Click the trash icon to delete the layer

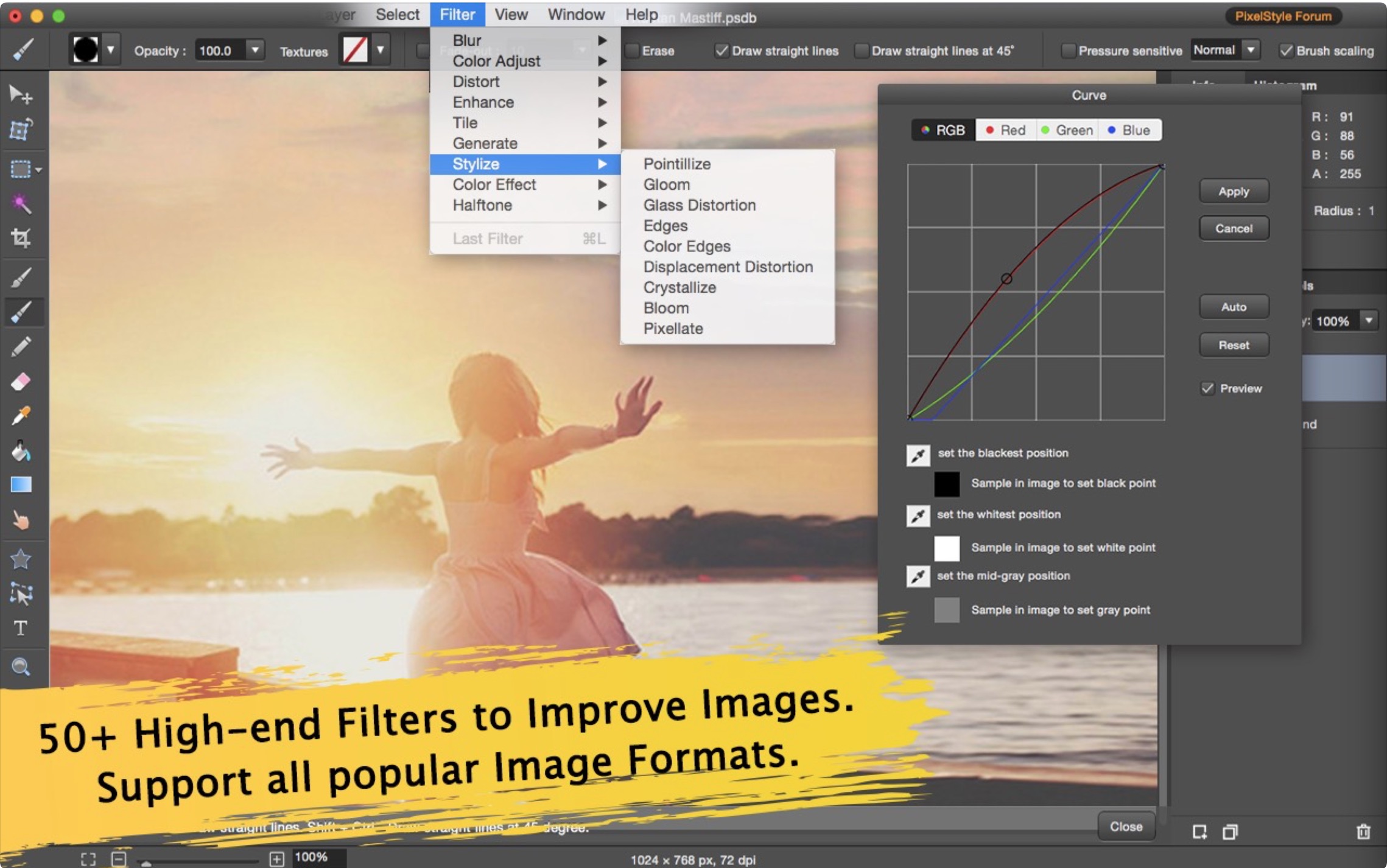pos(1363,831)
